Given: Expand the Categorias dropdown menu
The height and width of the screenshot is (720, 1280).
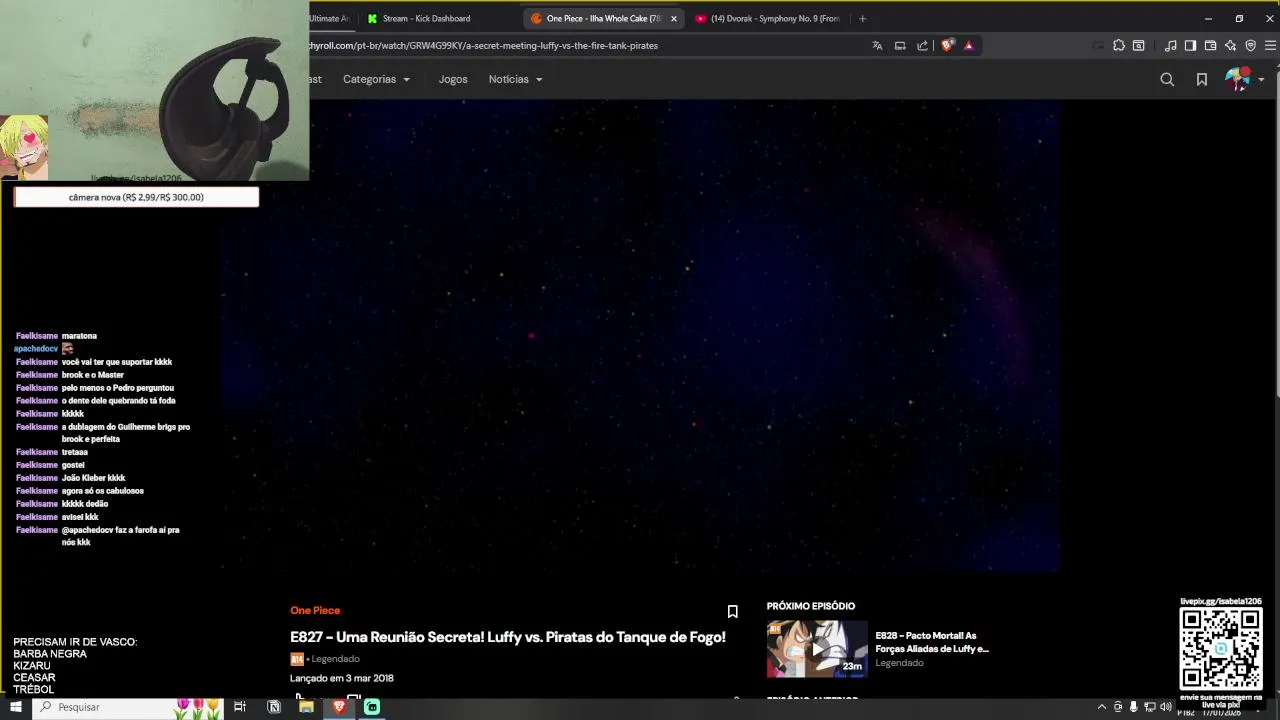Looking at the screenshot, I should tap(377, 79).
